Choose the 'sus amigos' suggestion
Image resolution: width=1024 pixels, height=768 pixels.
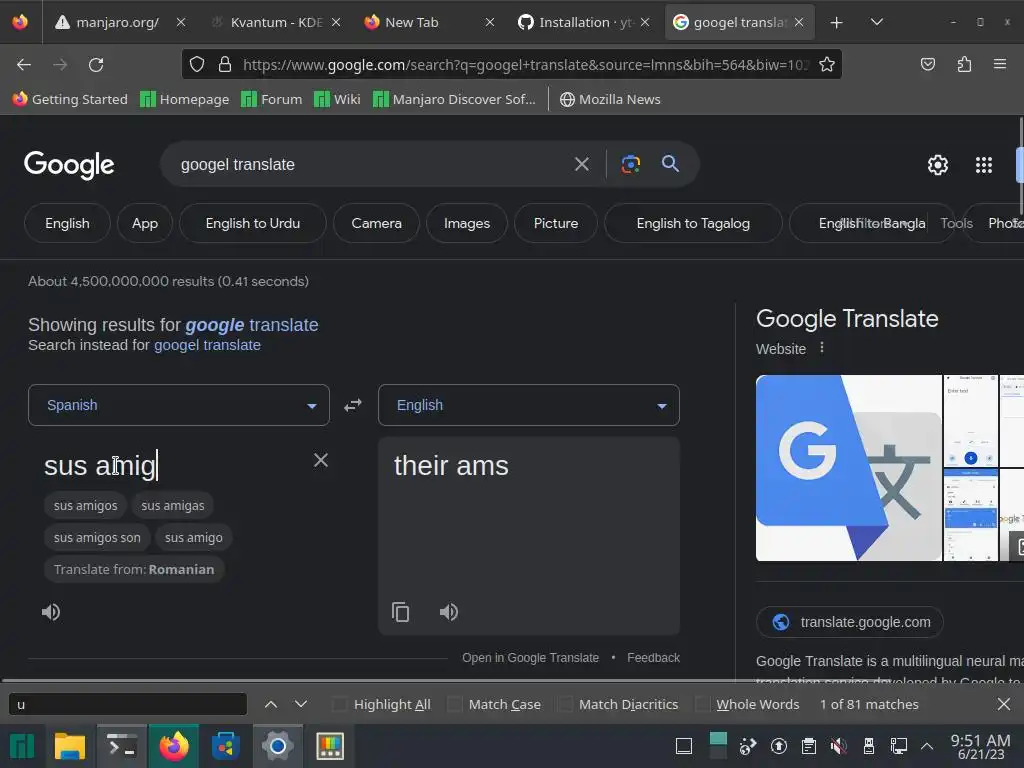click(86, 505)
